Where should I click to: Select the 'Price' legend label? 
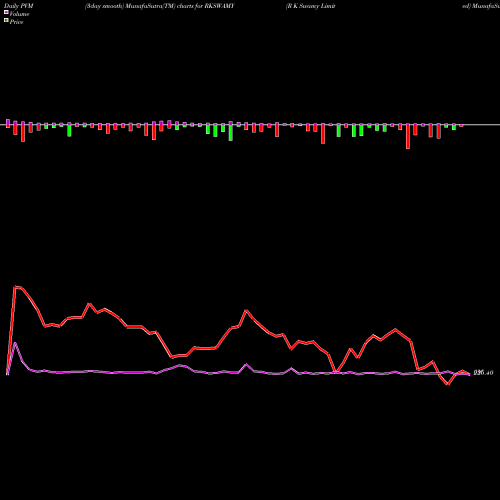(16, 22)
